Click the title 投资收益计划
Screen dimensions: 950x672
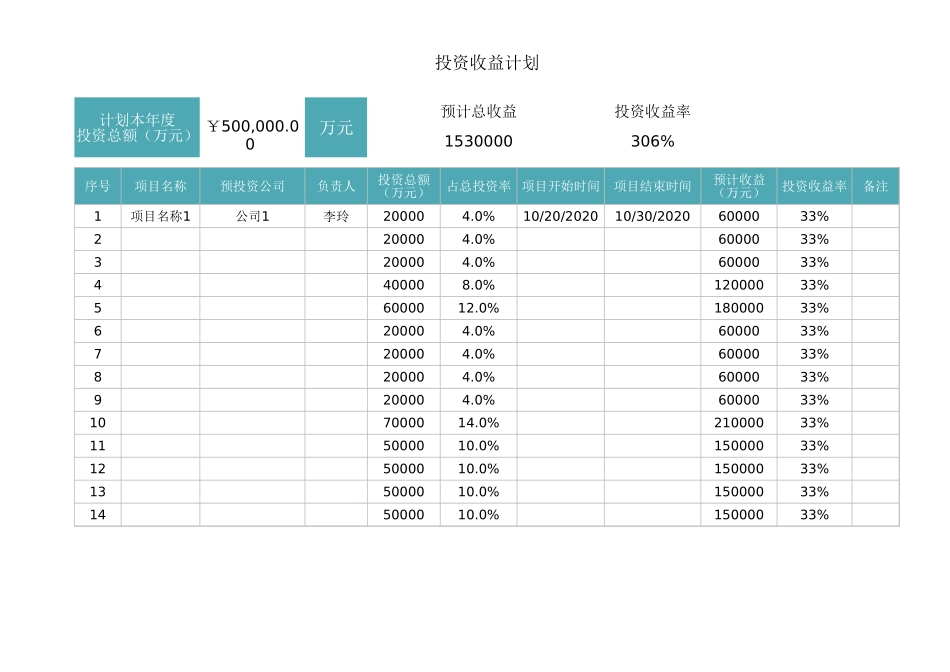pyautogui.click(x=487, y=62)
